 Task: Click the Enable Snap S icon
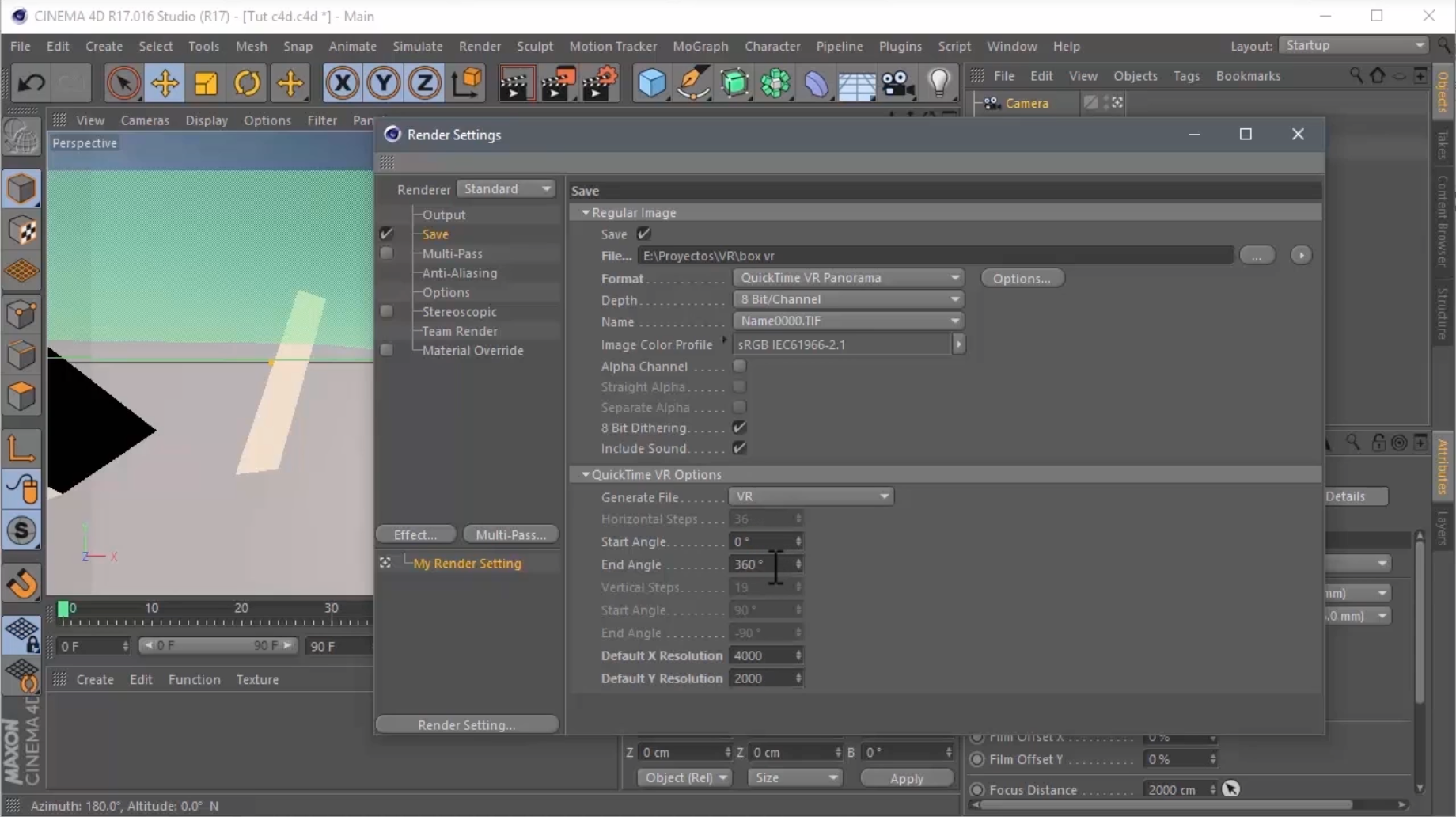point(22,530)
